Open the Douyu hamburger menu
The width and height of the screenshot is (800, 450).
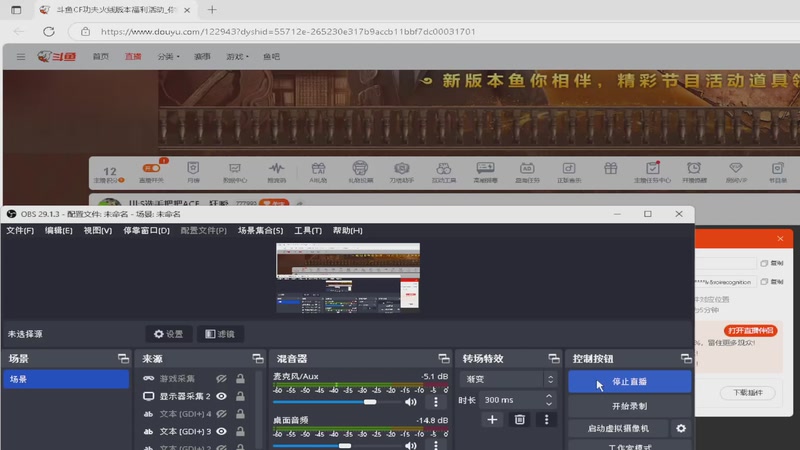[x=20, y=57]
